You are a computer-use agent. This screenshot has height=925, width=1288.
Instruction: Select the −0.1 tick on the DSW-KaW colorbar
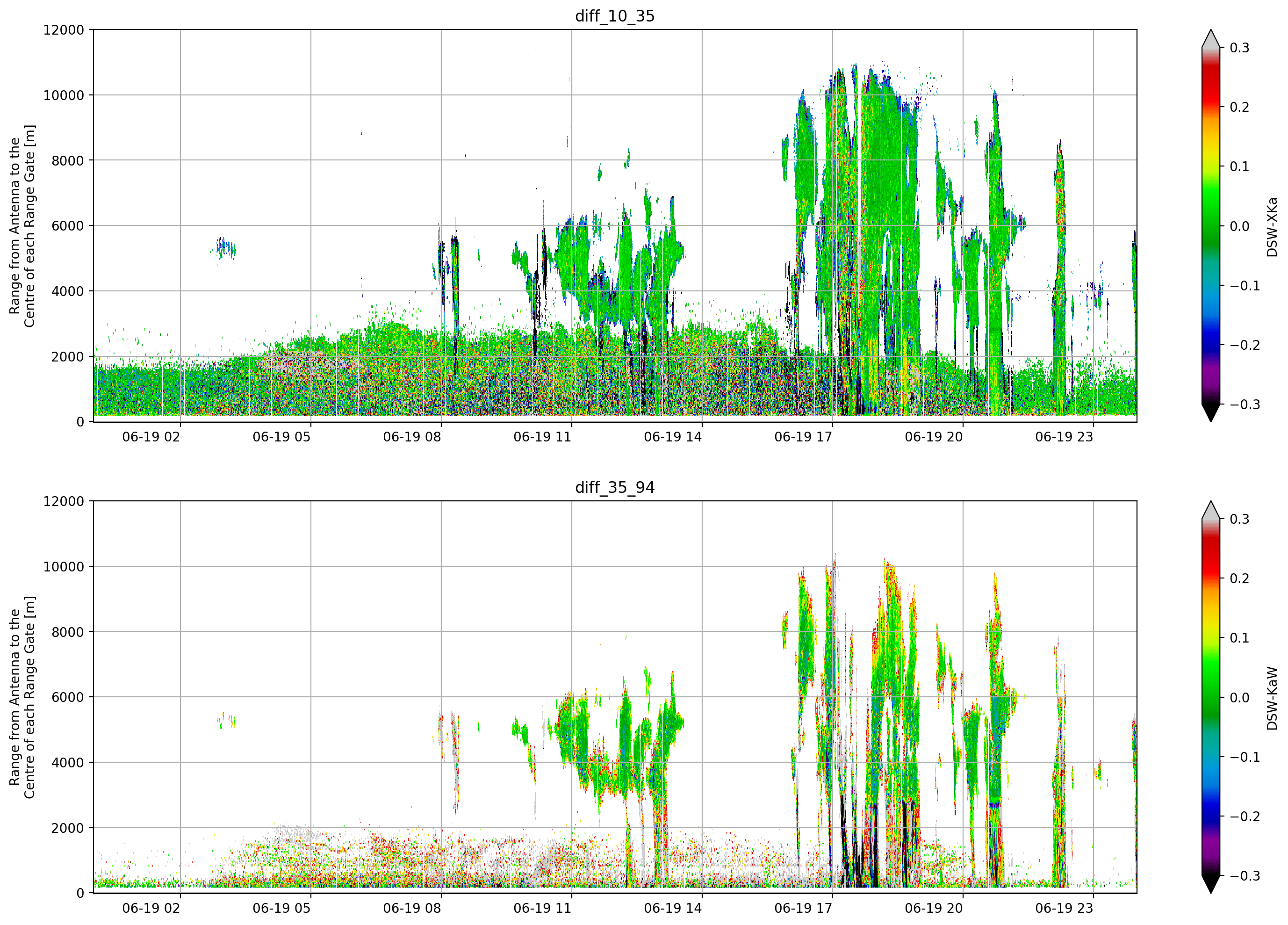[1245, 757]
